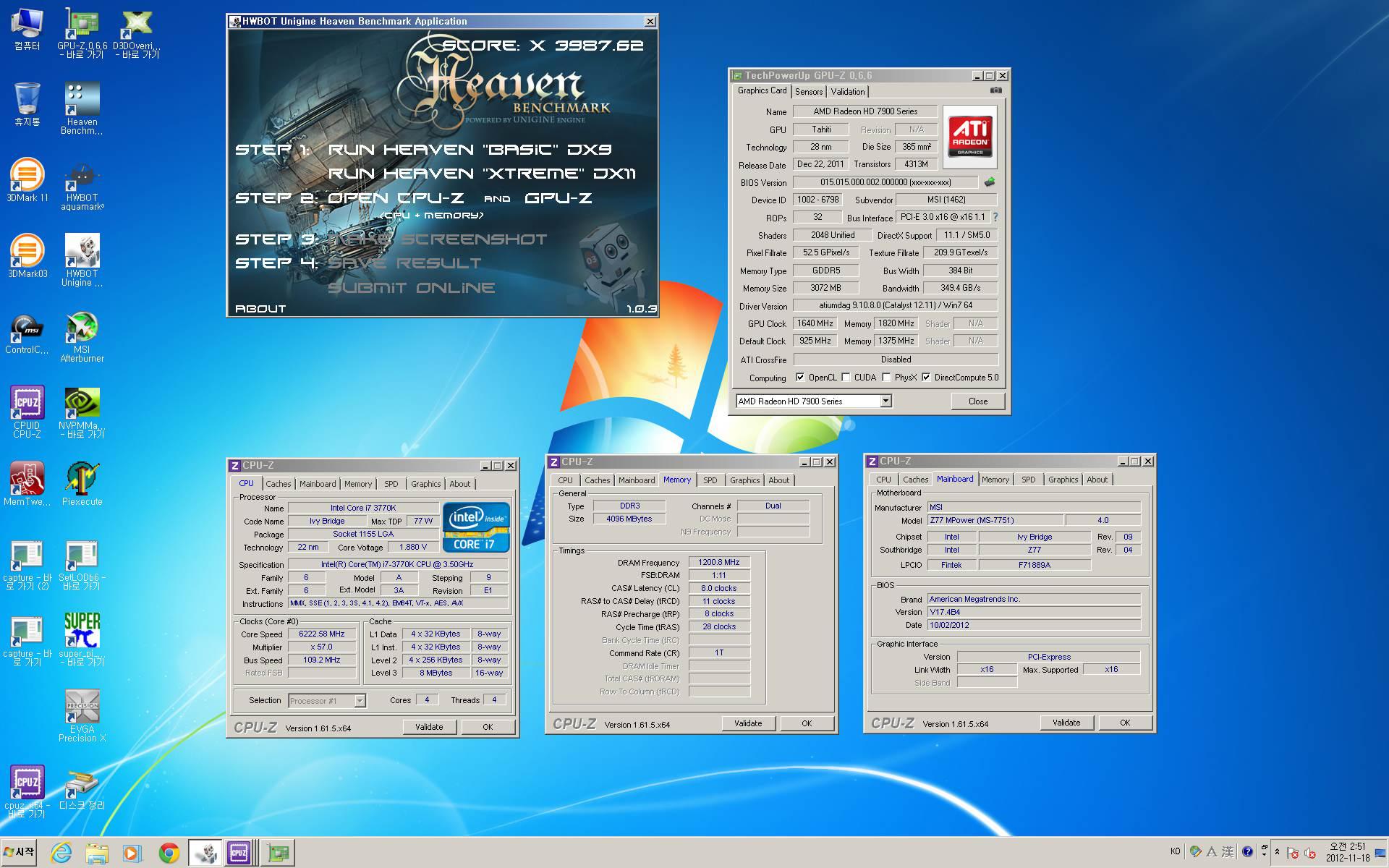The height and width of the screenshot is (868, 1389).
Task: Click DRAM Frequency value field
Action: pos(718,562)
